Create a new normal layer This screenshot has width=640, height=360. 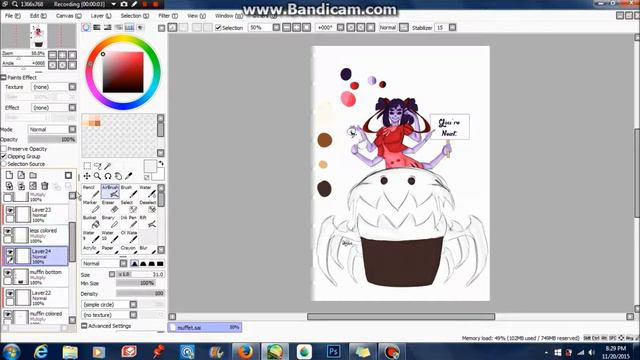click(x=9, y=175)
